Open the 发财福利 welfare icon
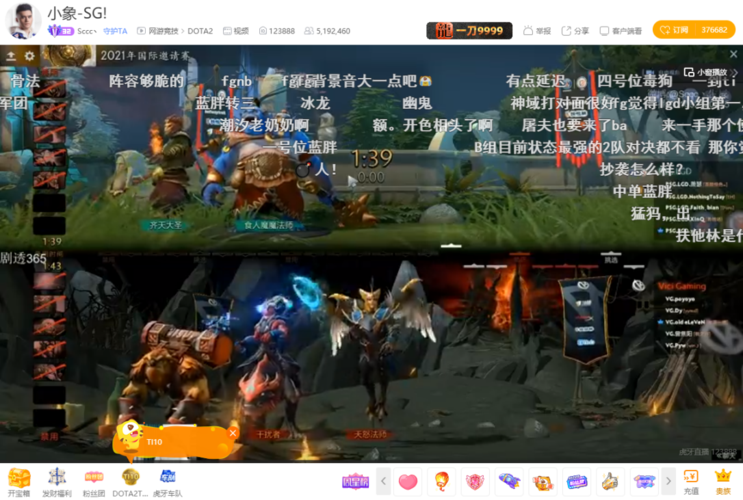 point(57,482)
